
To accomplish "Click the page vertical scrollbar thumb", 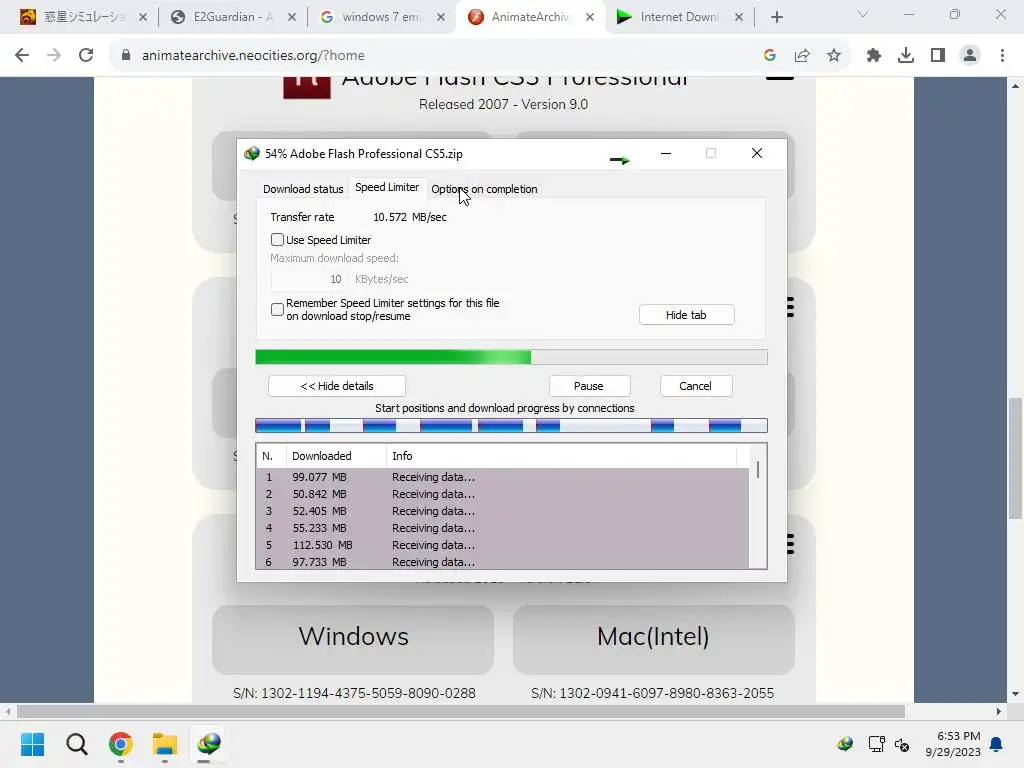I will coord(1016,457).
